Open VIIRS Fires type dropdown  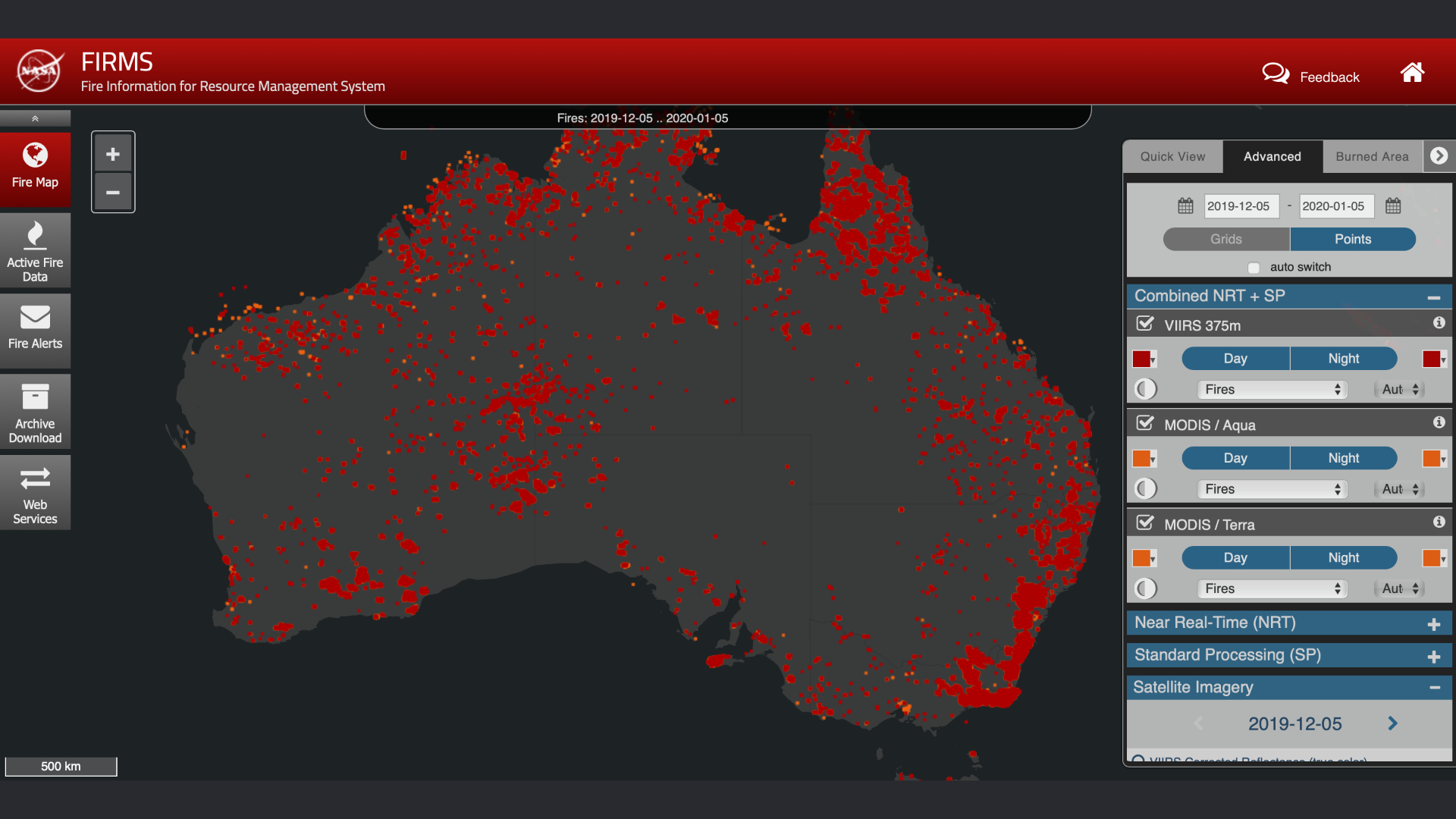[1272, 390]
